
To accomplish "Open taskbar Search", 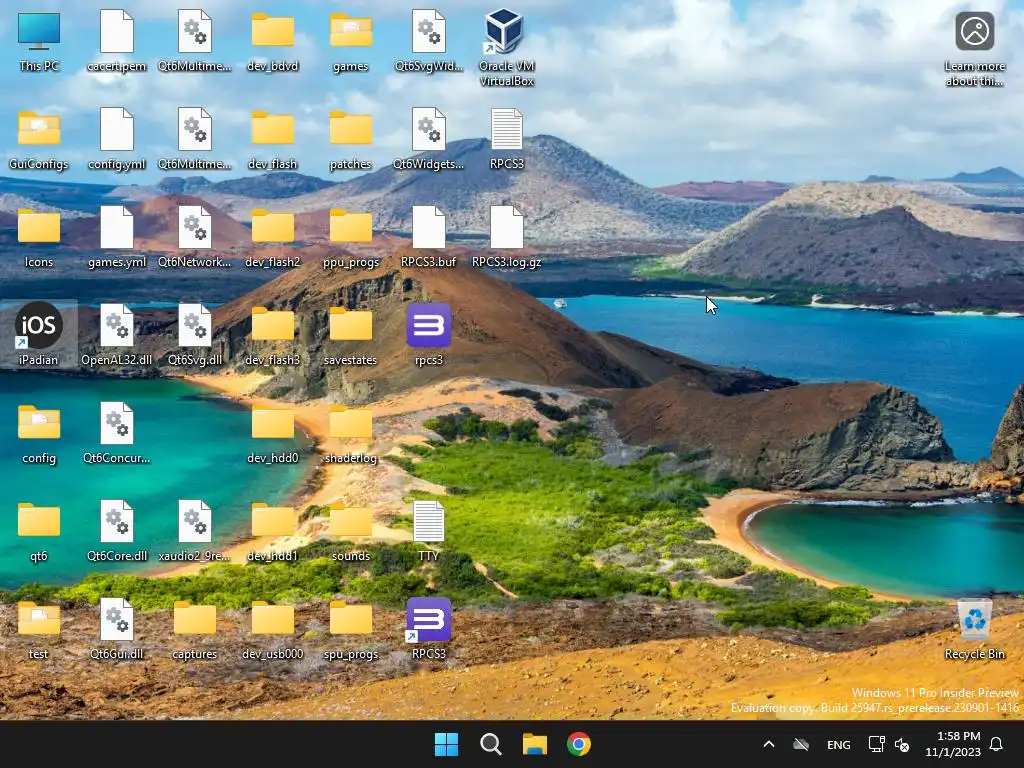I will 490,744.
